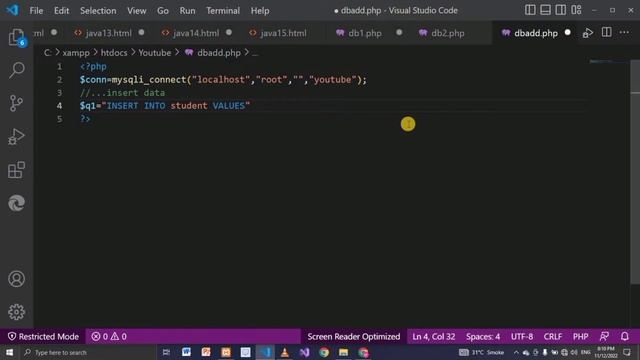Switch to the java15.html tab
Screen dimensions: 640x360
283,33
